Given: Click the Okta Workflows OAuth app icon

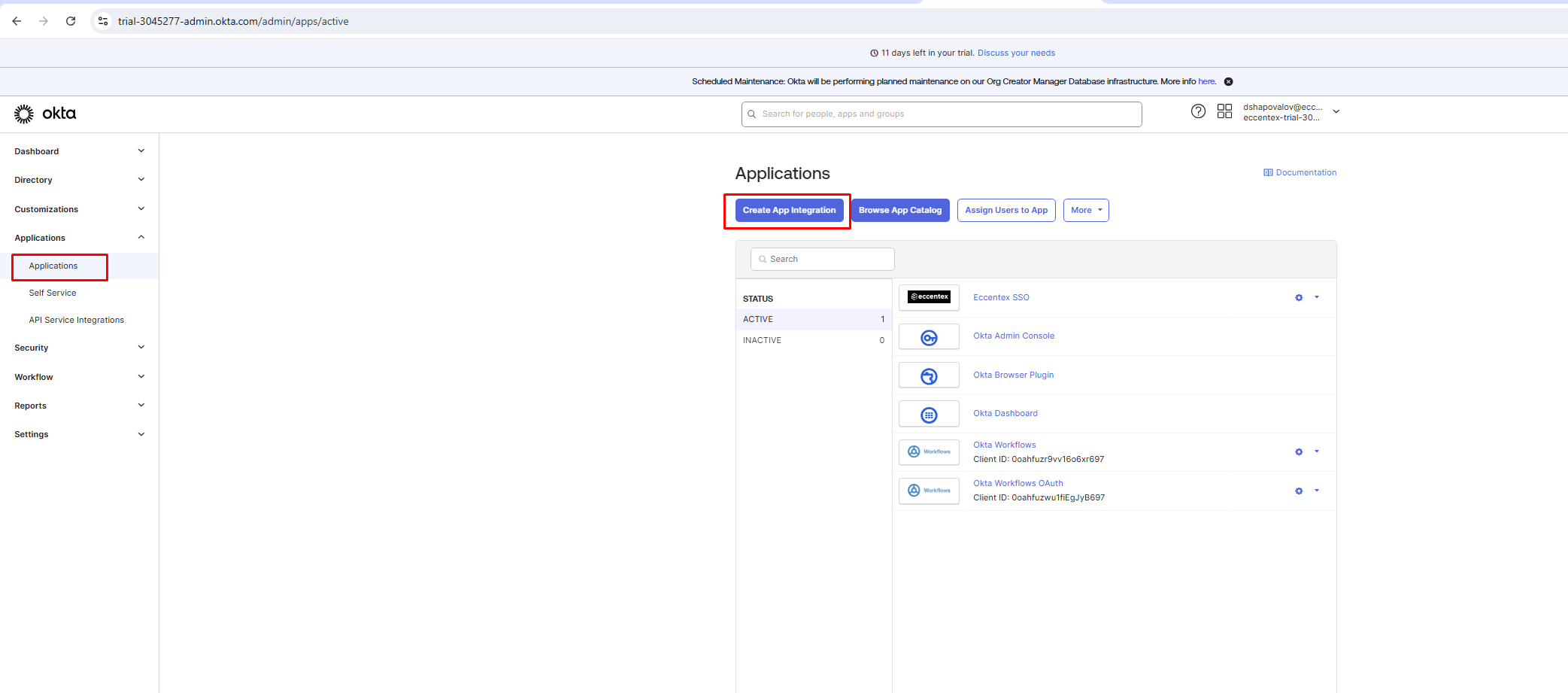Looking at the screenshot, I should pos(929,491).
